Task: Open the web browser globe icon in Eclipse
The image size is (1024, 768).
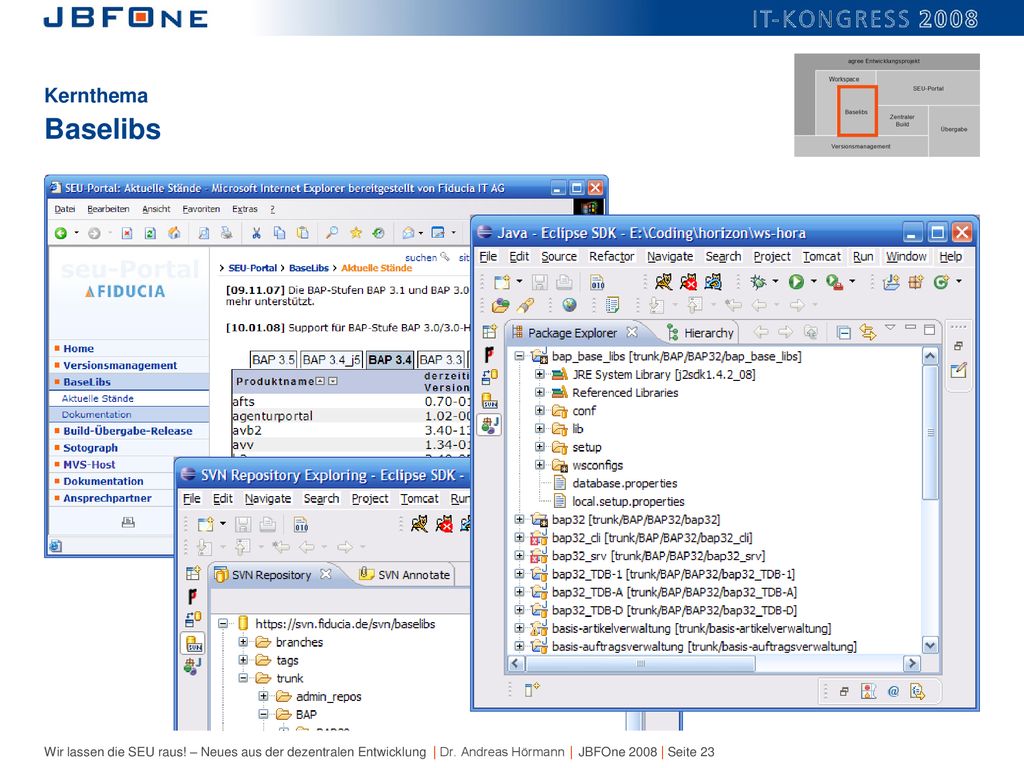Action: coord(569,305)
